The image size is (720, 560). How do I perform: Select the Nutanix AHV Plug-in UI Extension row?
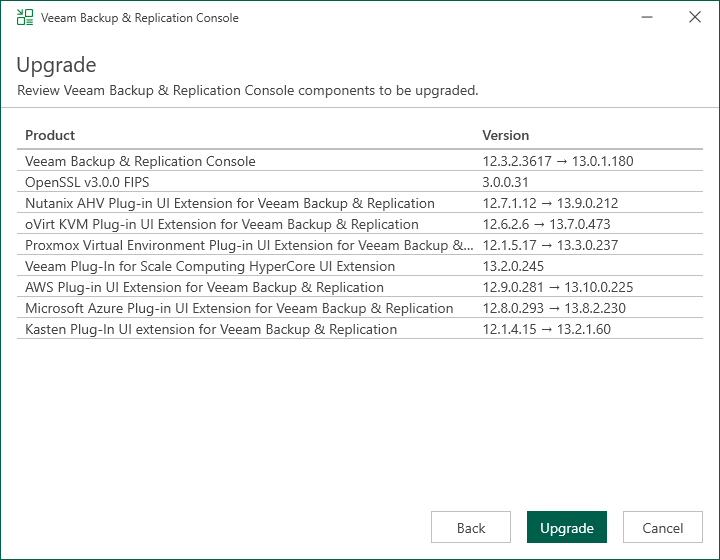(x=360, y=203)
